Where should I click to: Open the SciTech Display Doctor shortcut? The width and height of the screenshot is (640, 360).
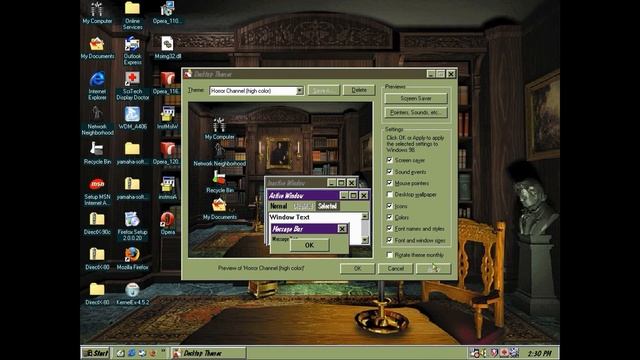click(x=132, y=86)
